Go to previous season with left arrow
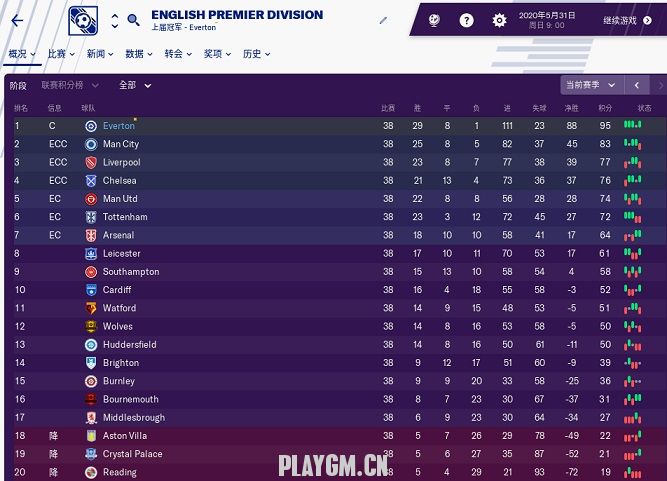This screenshot has height=481, width=667. (636, 85)
